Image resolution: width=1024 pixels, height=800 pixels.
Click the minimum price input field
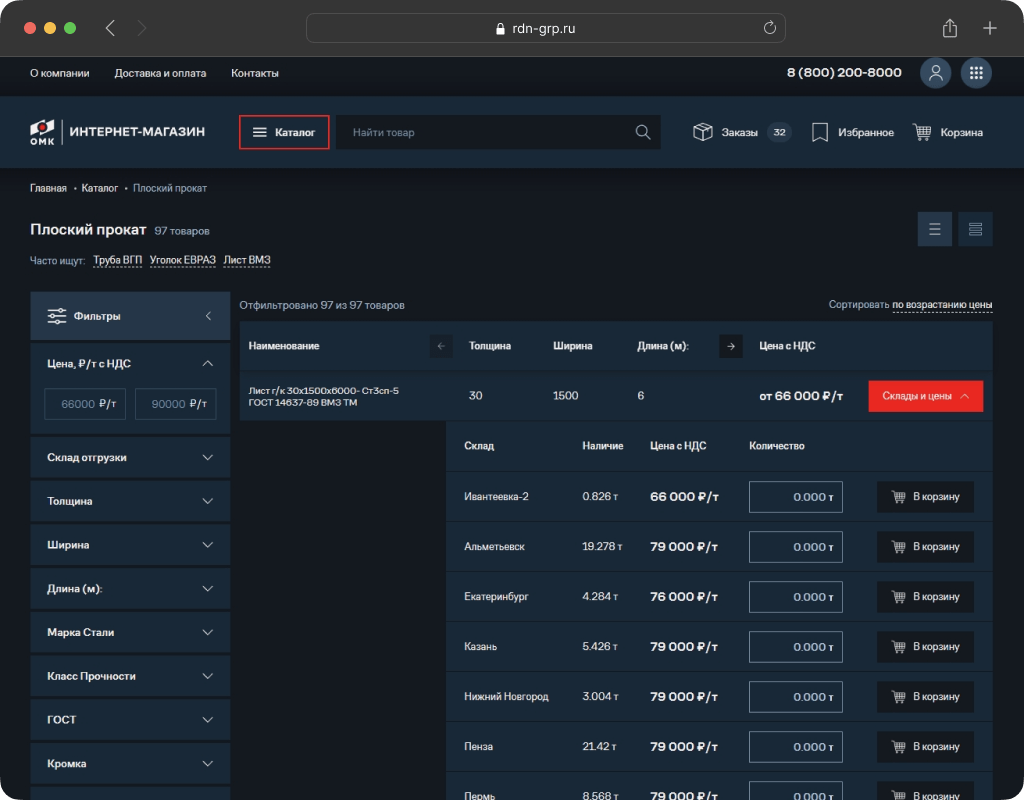[x=85, y=404]
